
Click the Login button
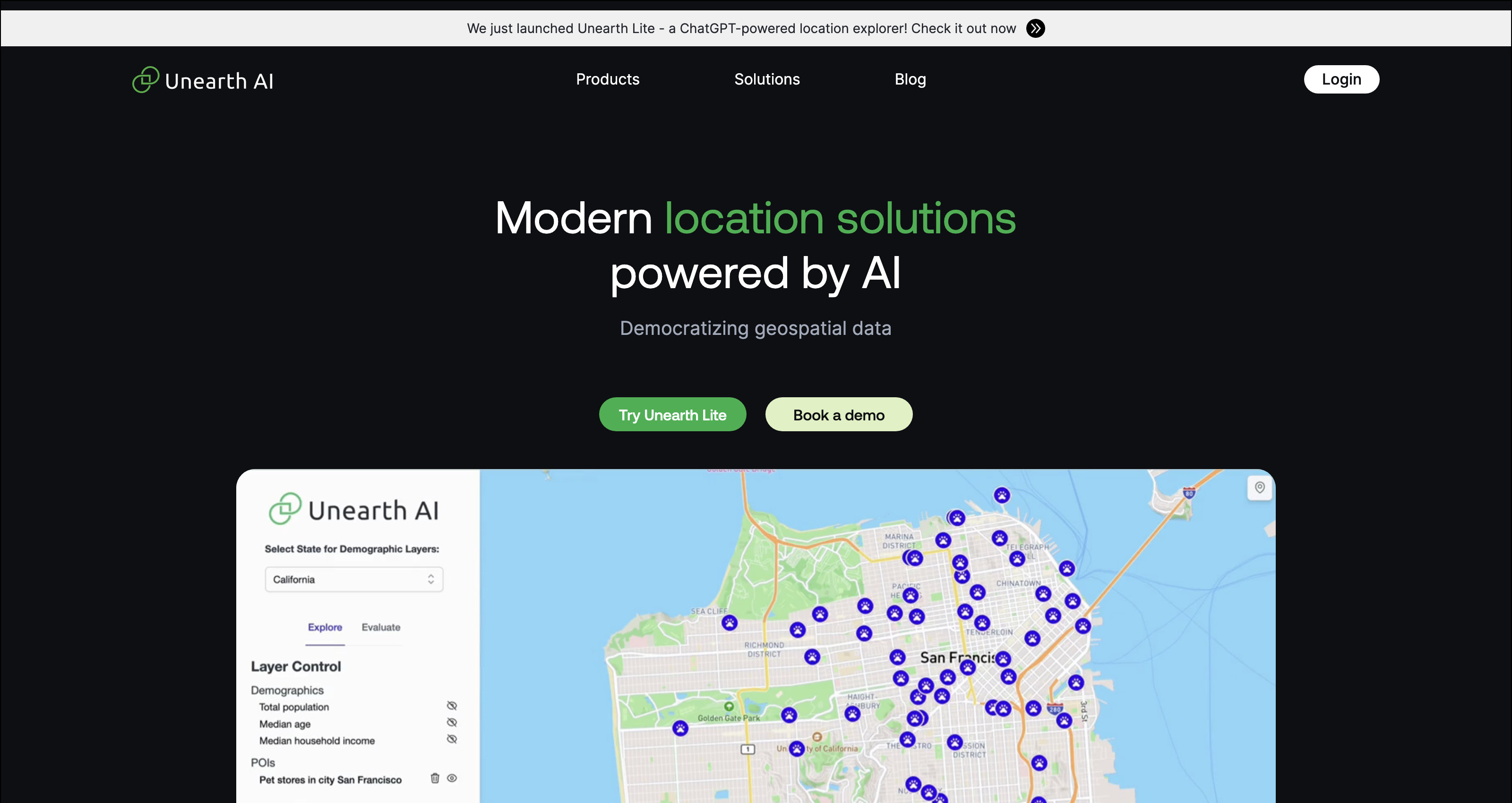point(1341,79)
